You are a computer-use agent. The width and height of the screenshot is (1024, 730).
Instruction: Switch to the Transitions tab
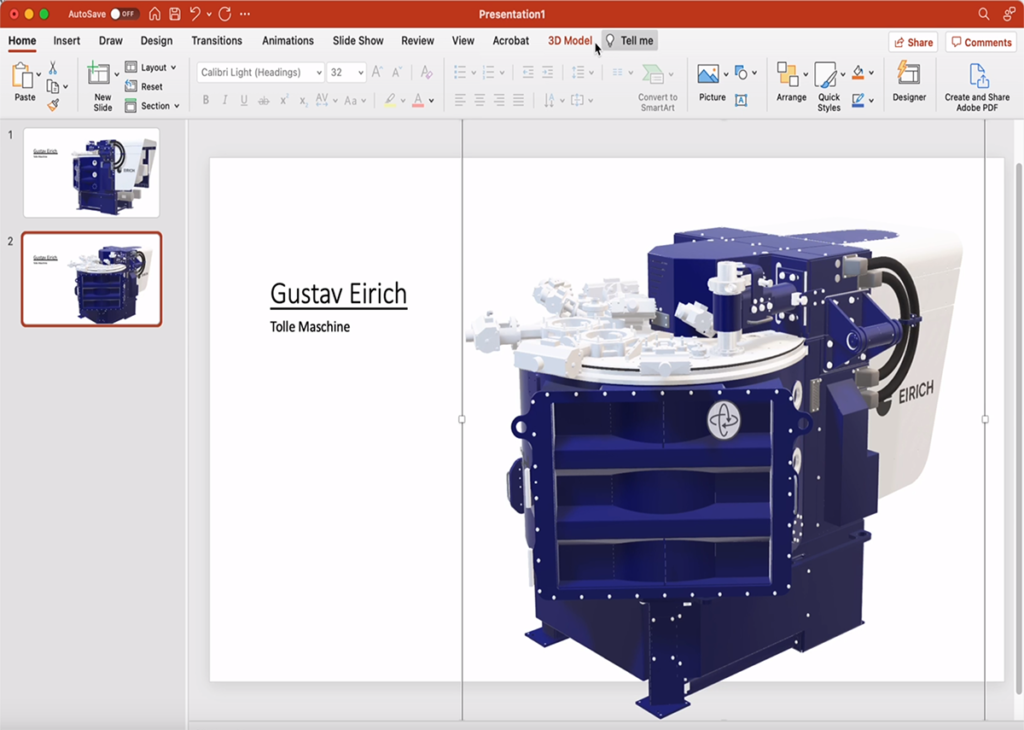point(217,40)
